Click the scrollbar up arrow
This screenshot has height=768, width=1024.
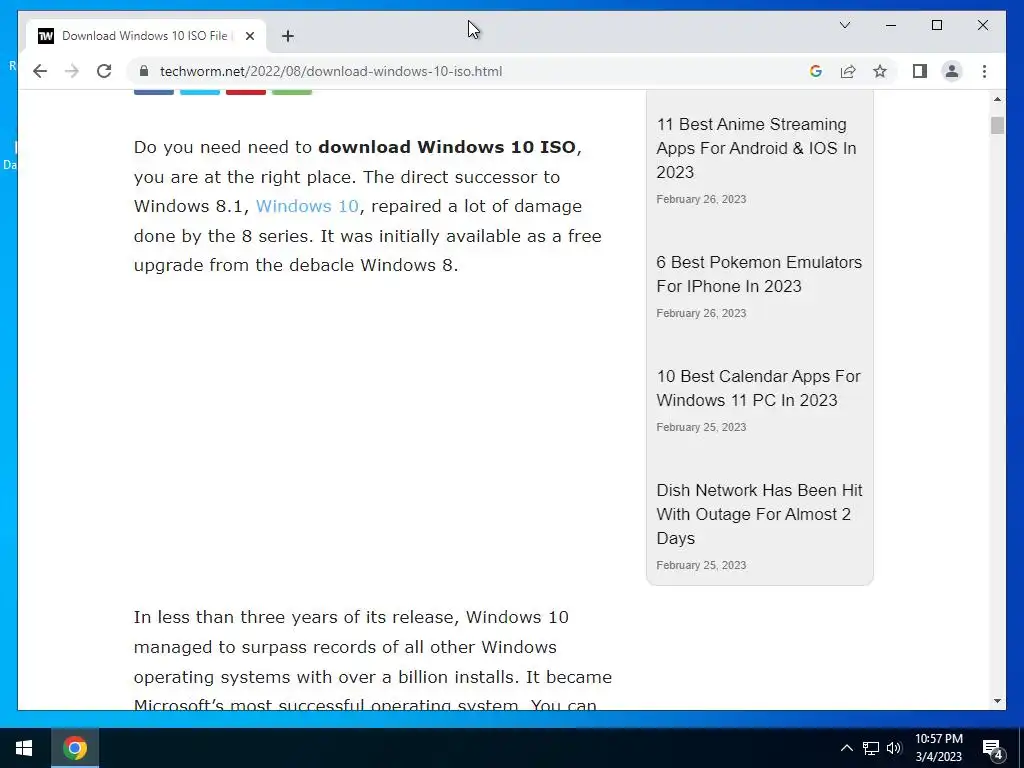click(997, 99)
